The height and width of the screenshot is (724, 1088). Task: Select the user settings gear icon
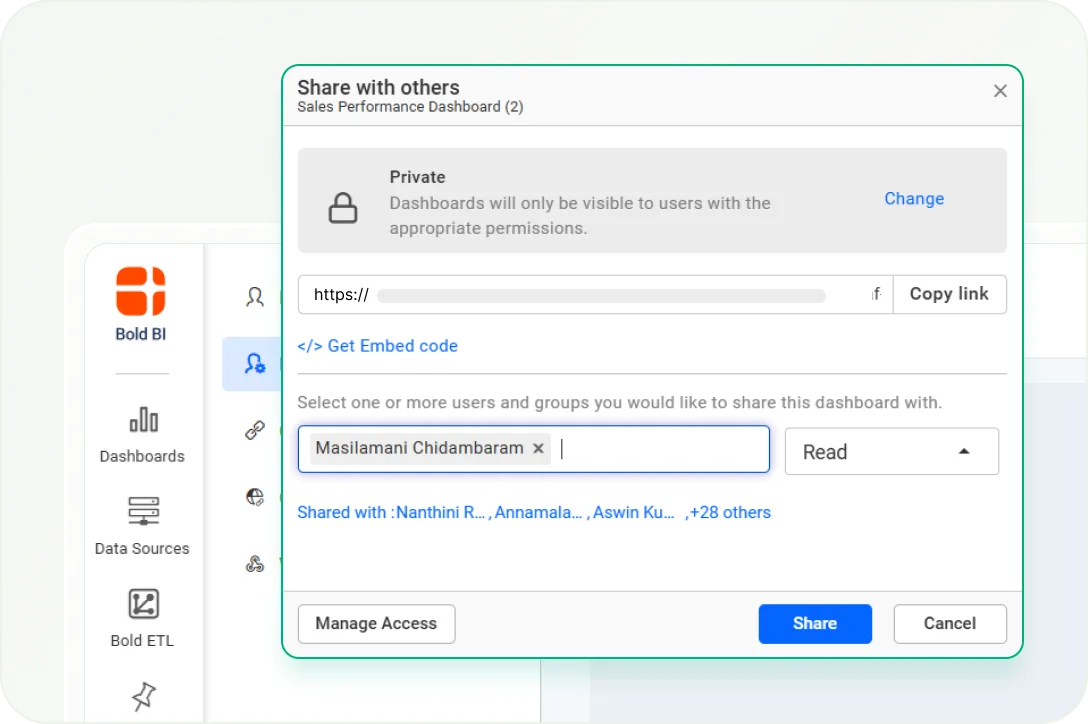point(255,363)
